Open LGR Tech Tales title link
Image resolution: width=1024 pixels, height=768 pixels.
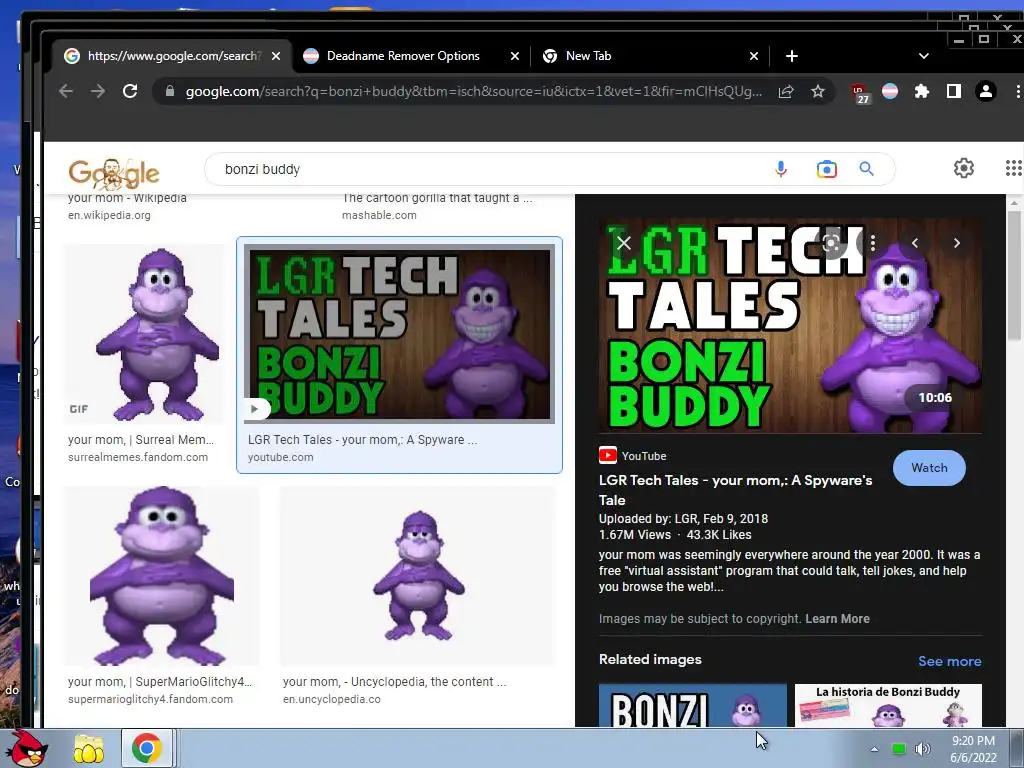(735, 490)
